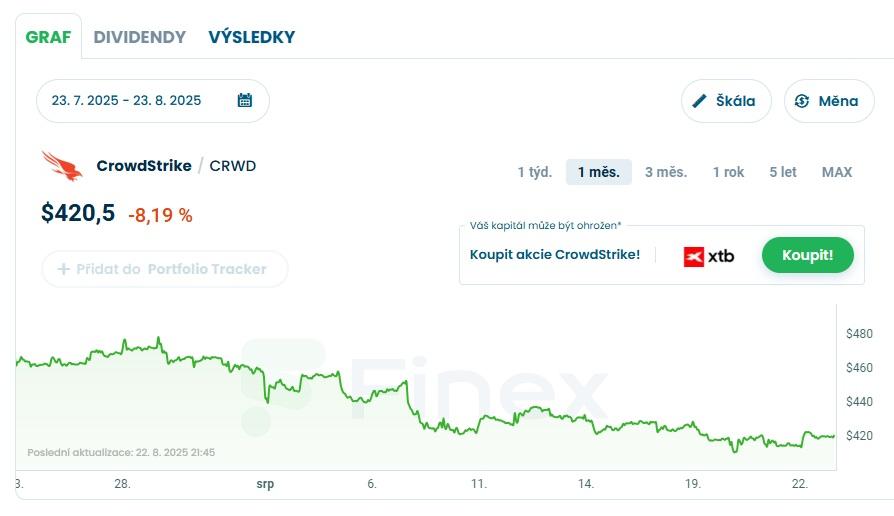The image size is (894, 516).
Task: Click the calendar icon in date field
Action: [x=245, y=100]
